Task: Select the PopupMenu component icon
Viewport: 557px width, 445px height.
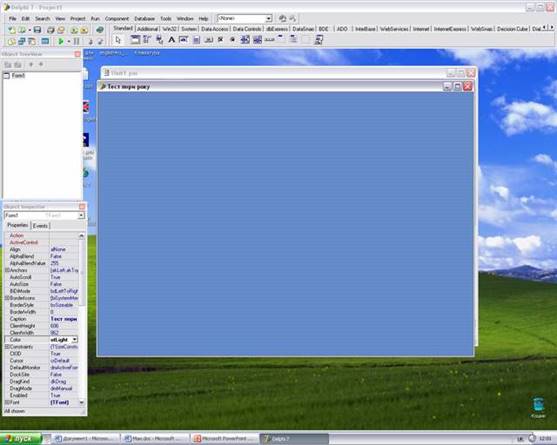Action: tap(159, 40)
